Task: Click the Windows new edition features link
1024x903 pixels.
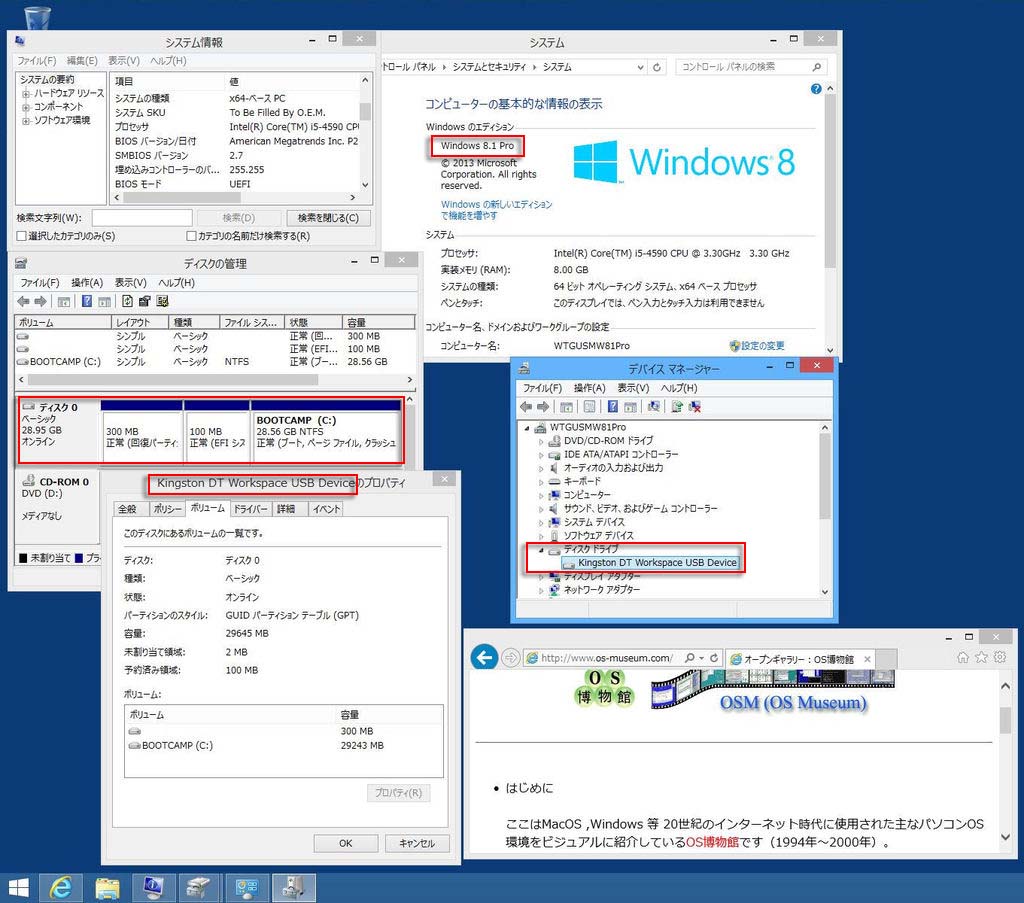Action: point(496,210)
